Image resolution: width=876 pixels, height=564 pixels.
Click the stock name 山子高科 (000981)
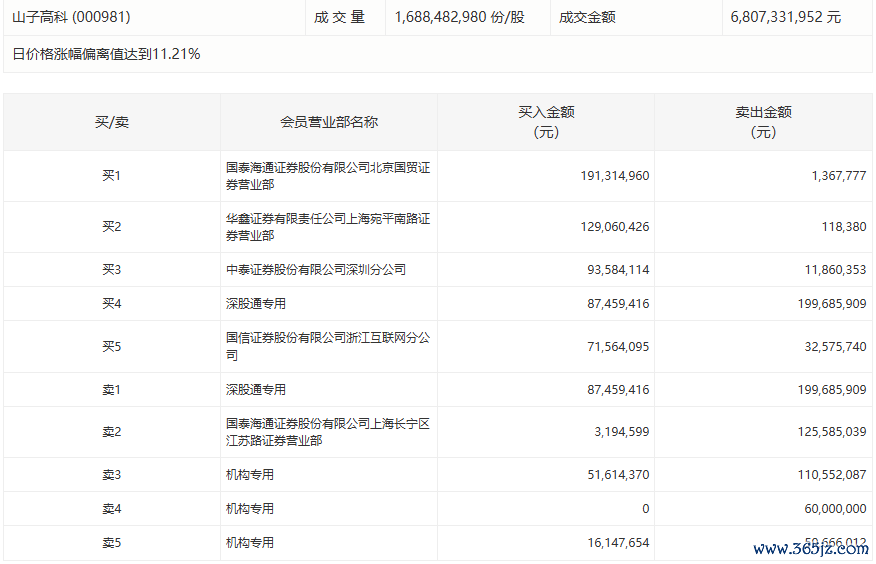pos(71,17)
